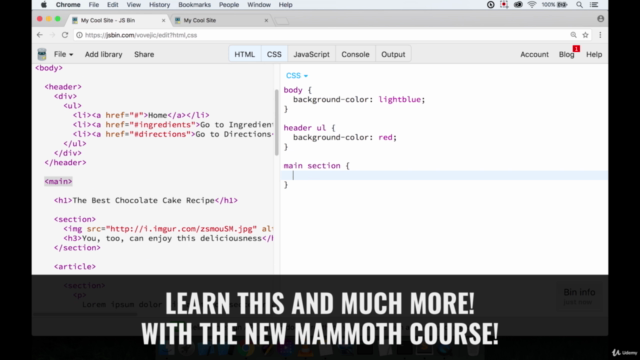
Task: Click the site info icon in address bar
Action: [x=80, y=35]
